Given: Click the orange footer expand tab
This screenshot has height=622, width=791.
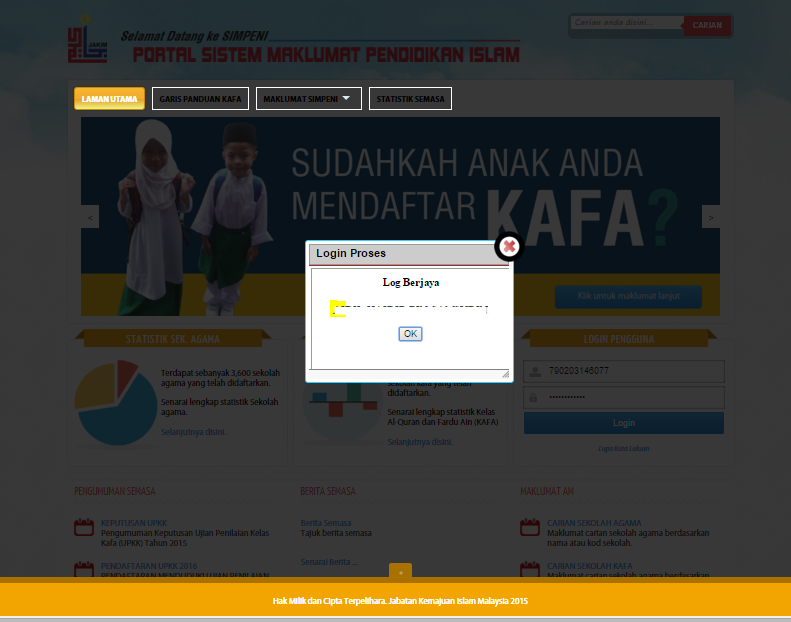Looking at the screenshot, I should [x=401, y=572].
